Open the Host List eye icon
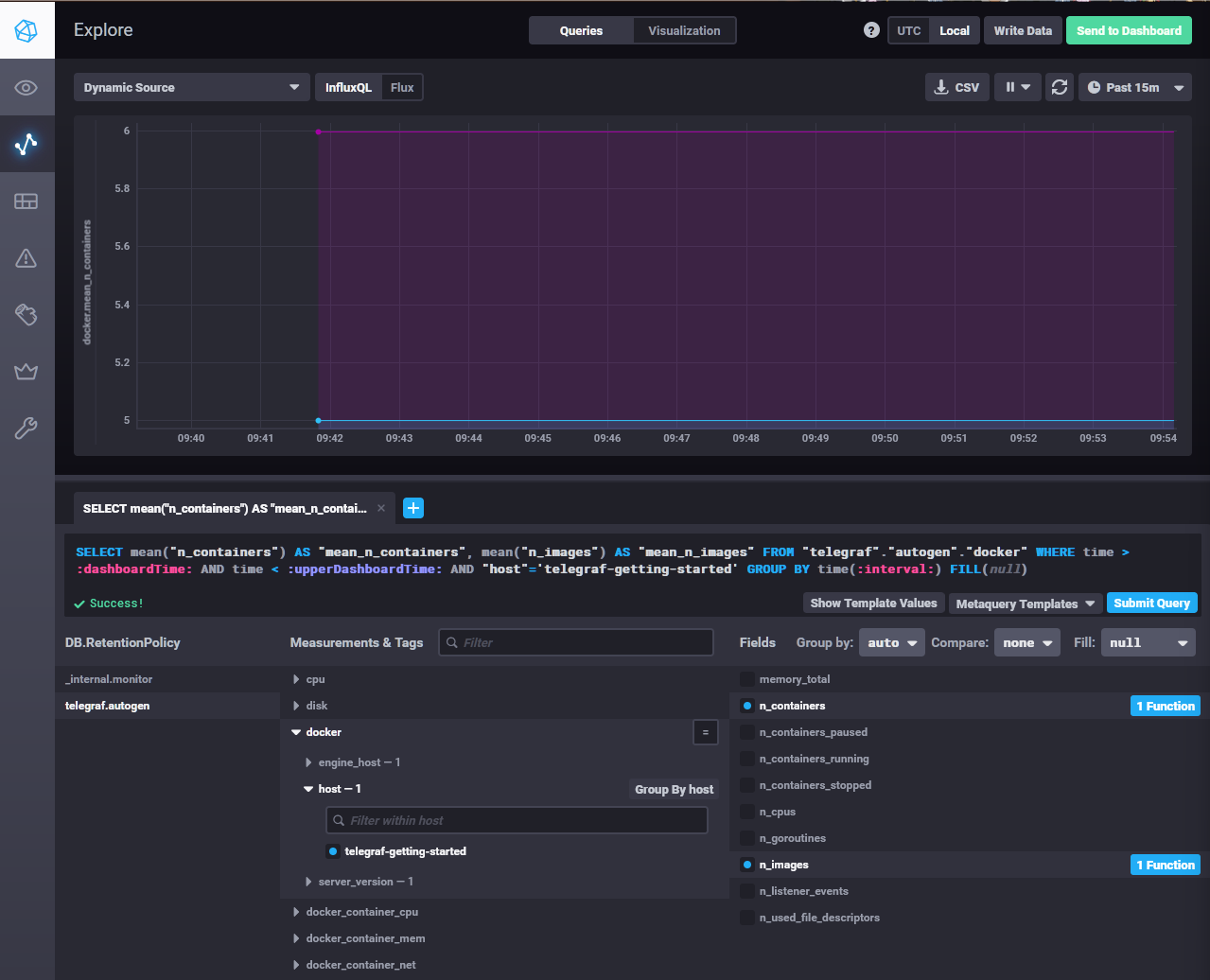Image resolution: width=1210 pixels, height=980 pixels. [x=26, y=87]
